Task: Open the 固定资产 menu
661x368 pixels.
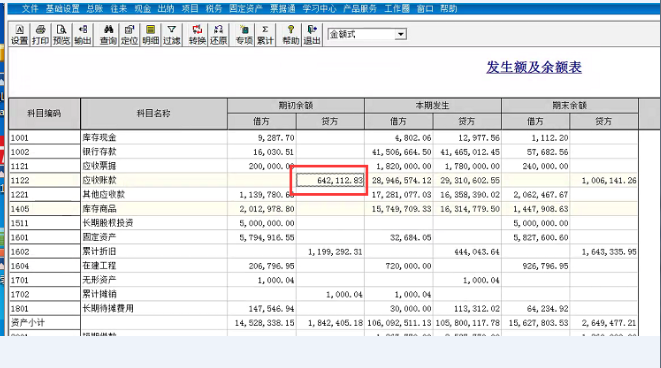Action: pos(246,8)
